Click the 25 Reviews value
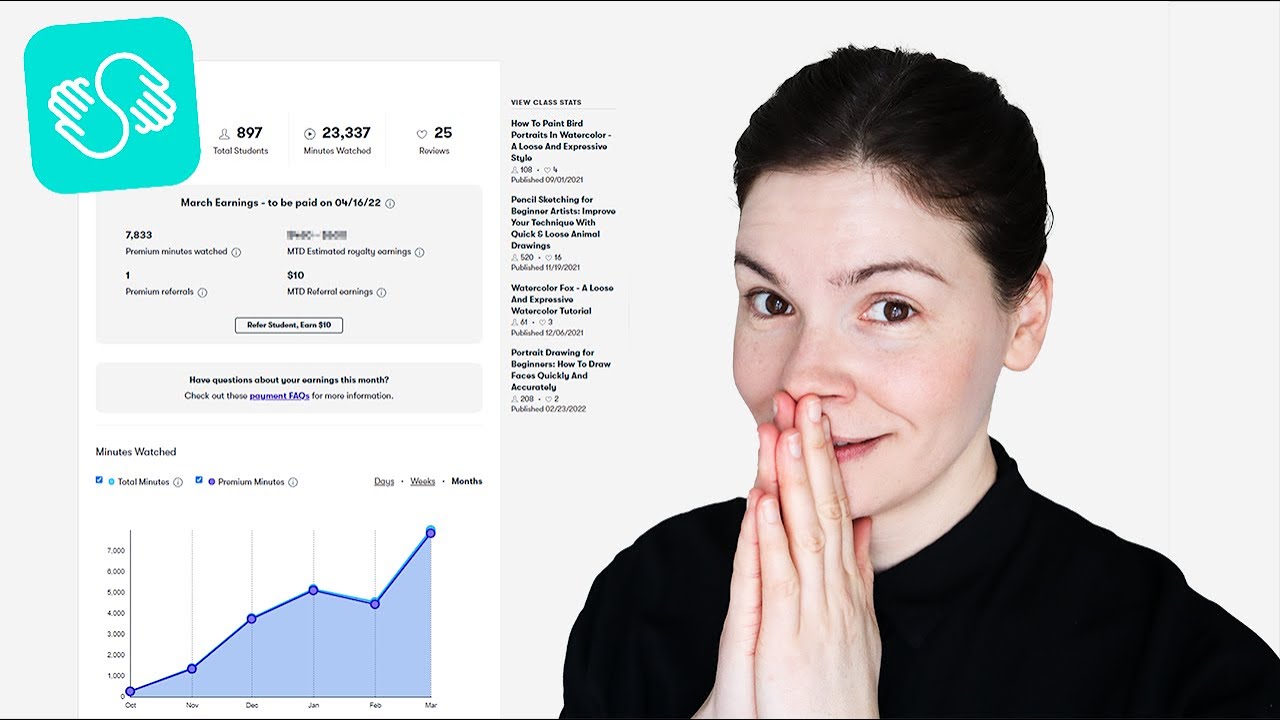Viewport: 1280px width, 720px height. (x=443, y=133)
